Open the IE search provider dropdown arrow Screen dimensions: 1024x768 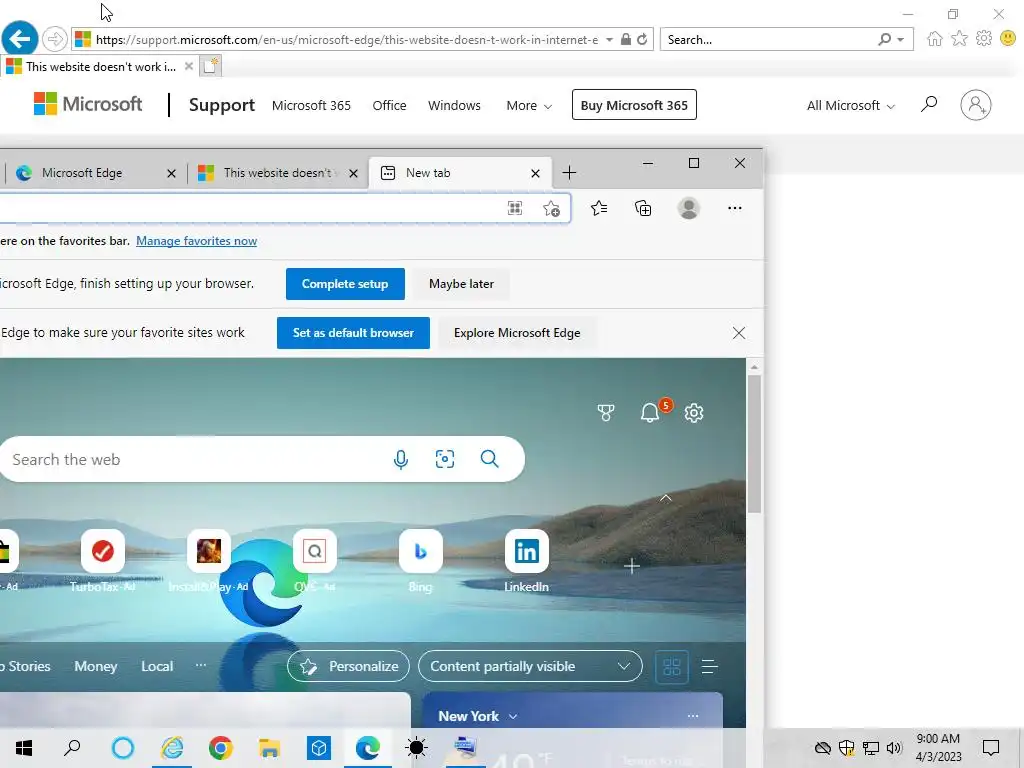tap(901, 39)
